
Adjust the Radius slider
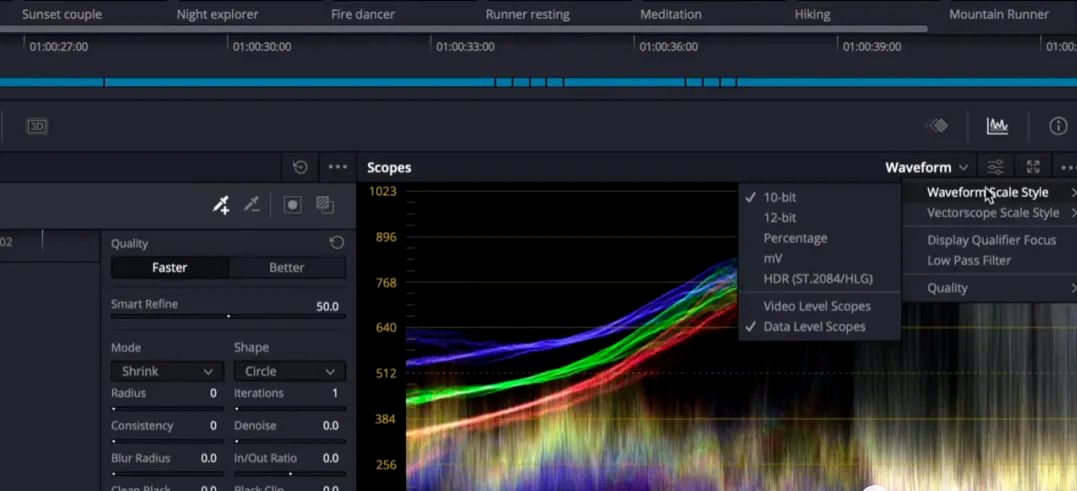pyautogui.click(x=168, y=409)
